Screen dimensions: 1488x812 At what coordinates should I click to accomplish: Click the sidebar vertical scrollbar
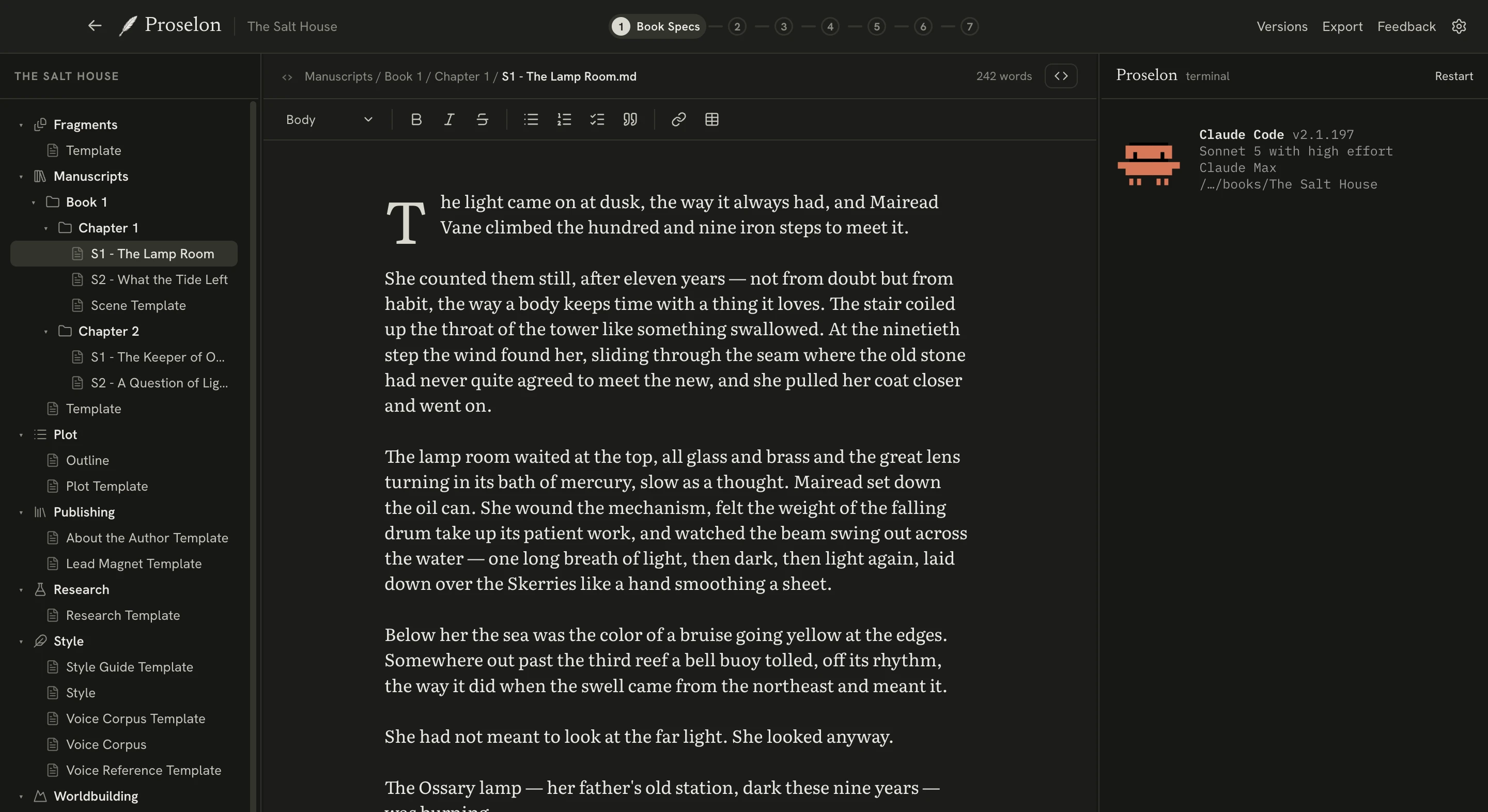pos(253,456)
